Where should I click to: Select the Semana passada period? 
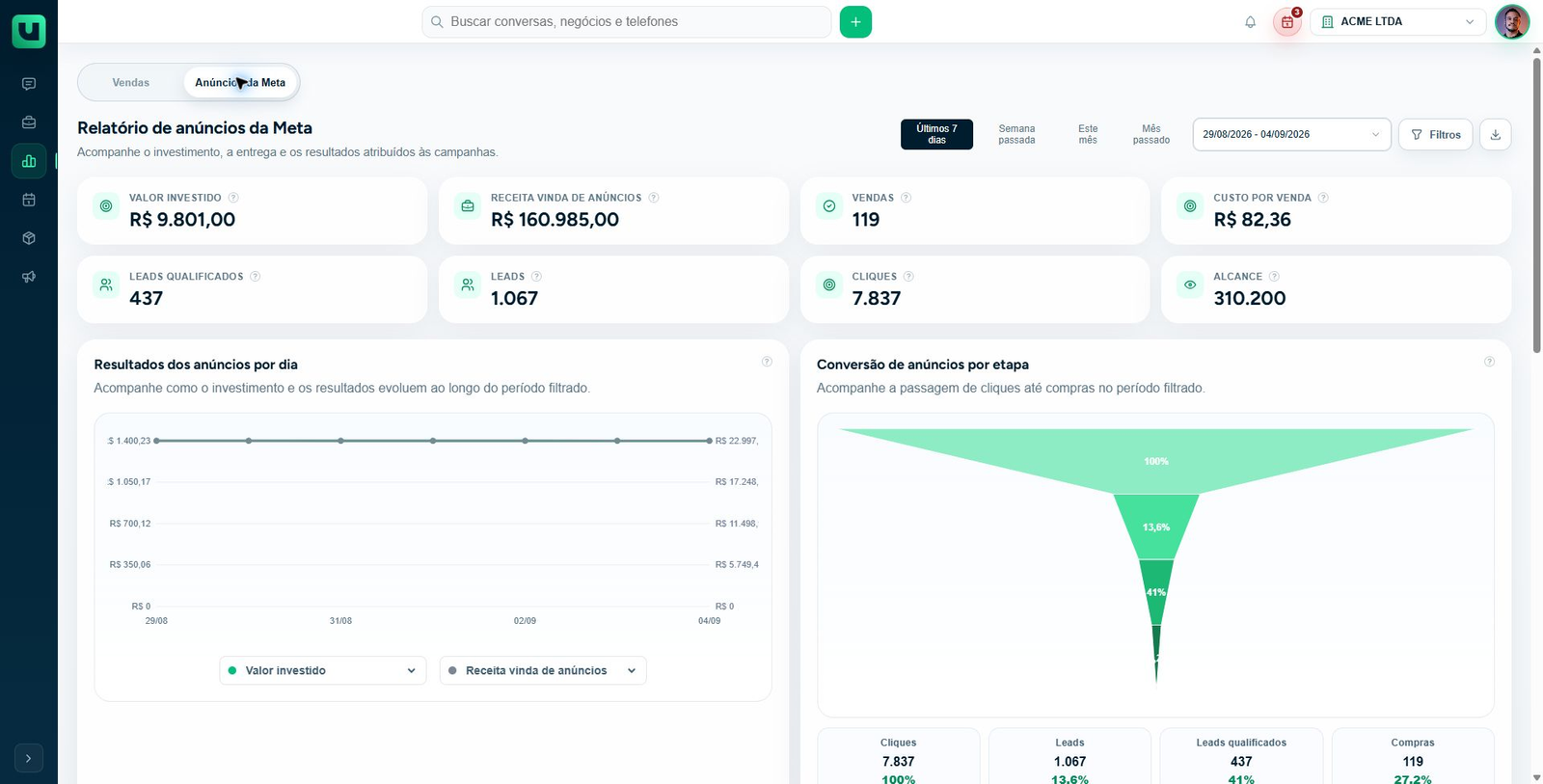(1016, 134)
